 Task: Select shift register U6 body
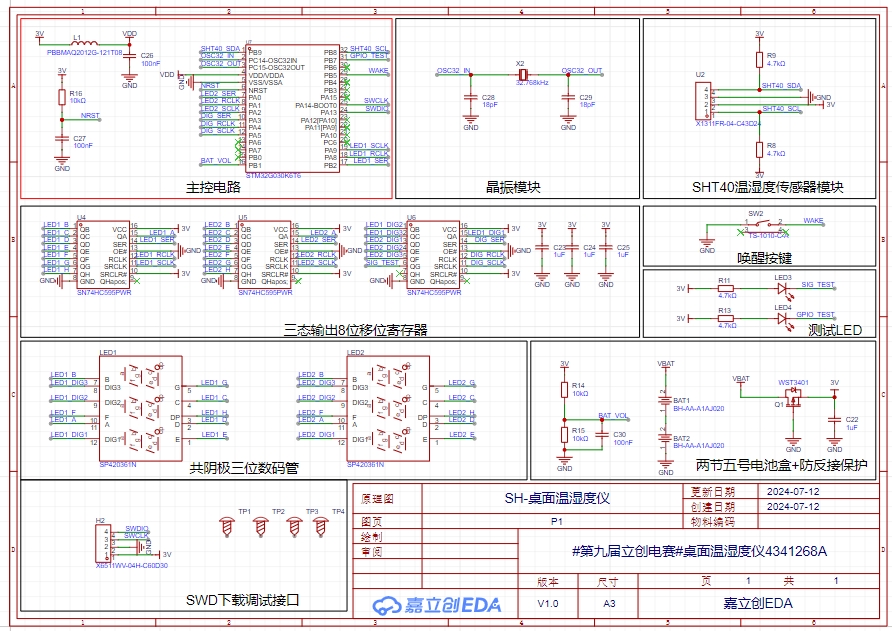click(433, 255)
